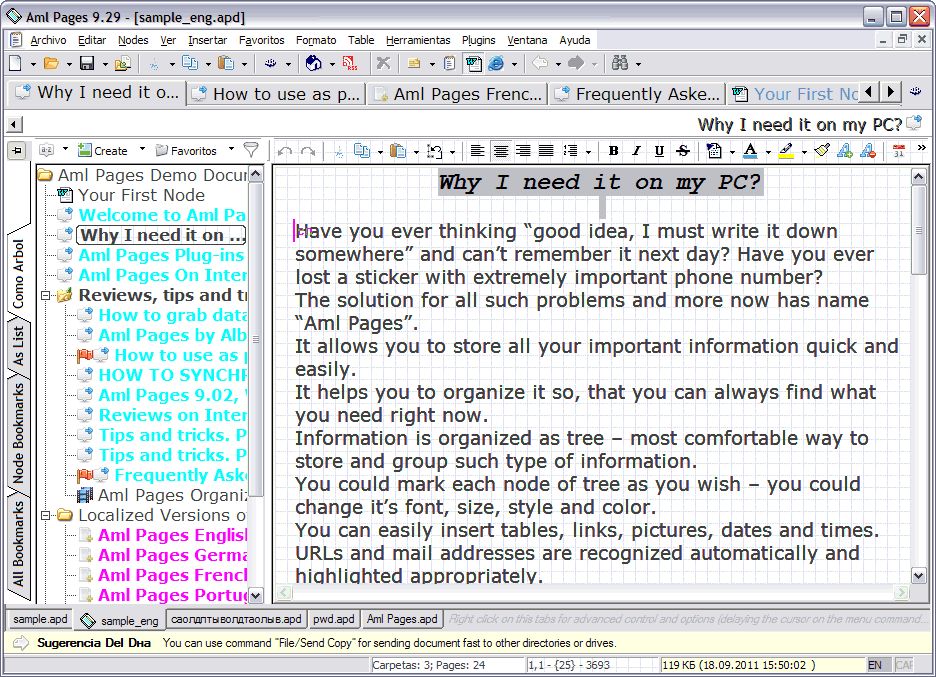Click the binoculars search icon
The image size is (936, 677).
pyautogui.click(x=620, y=63)
